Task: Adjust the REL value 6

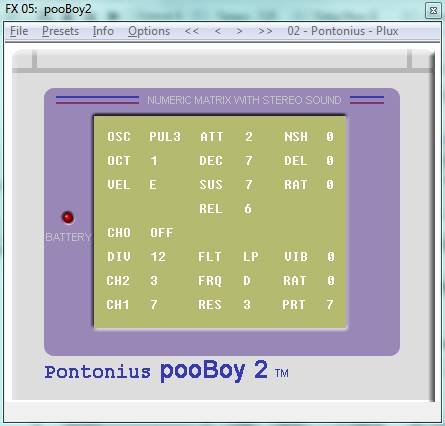Action: pos(248,209)
